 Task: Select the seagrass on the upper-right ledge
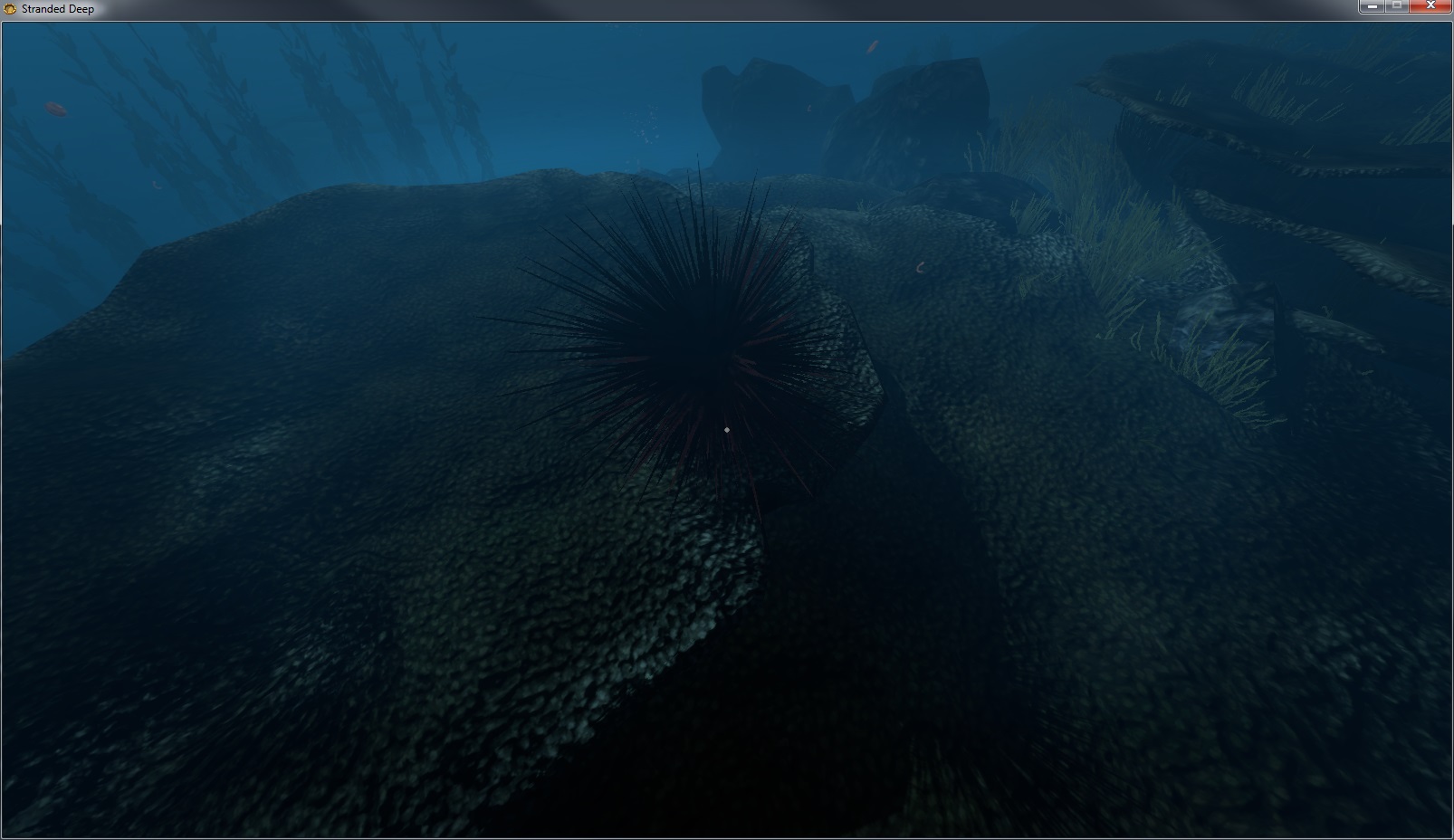tap(1277, 91)
